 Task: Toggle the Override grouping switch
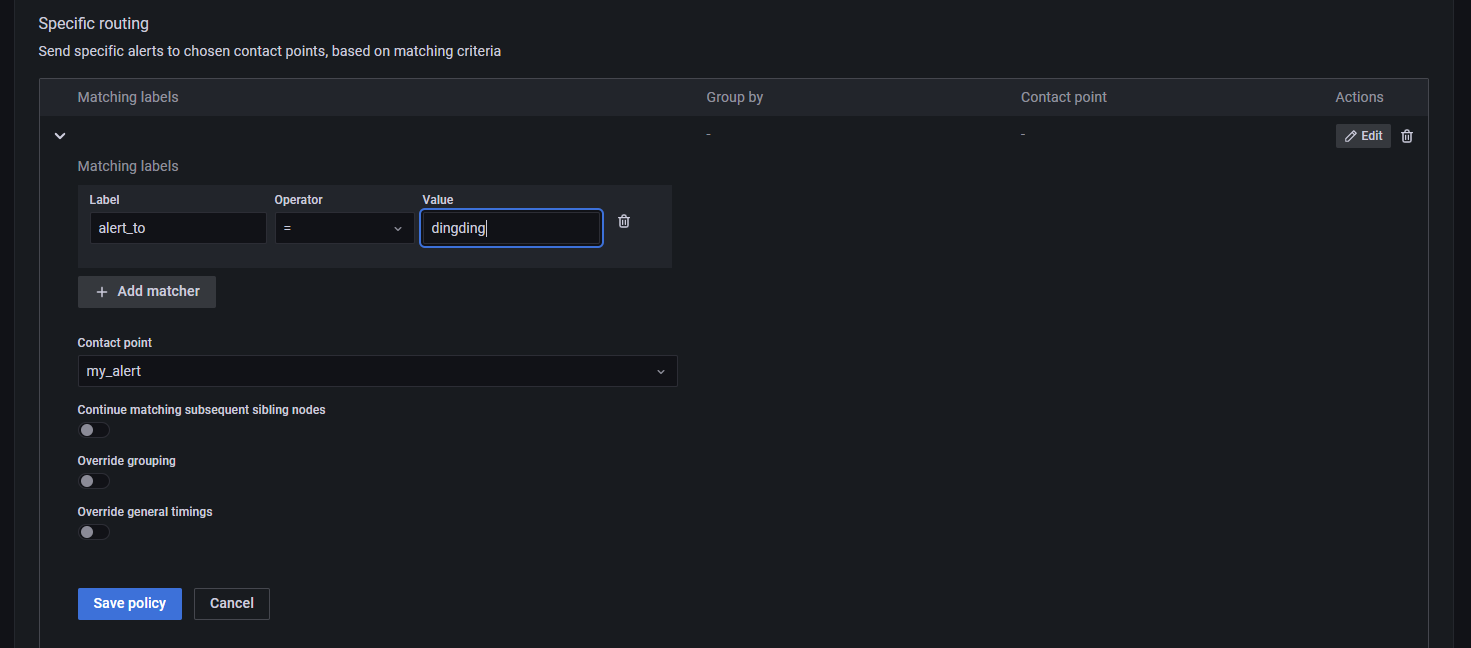coord(94,481)
